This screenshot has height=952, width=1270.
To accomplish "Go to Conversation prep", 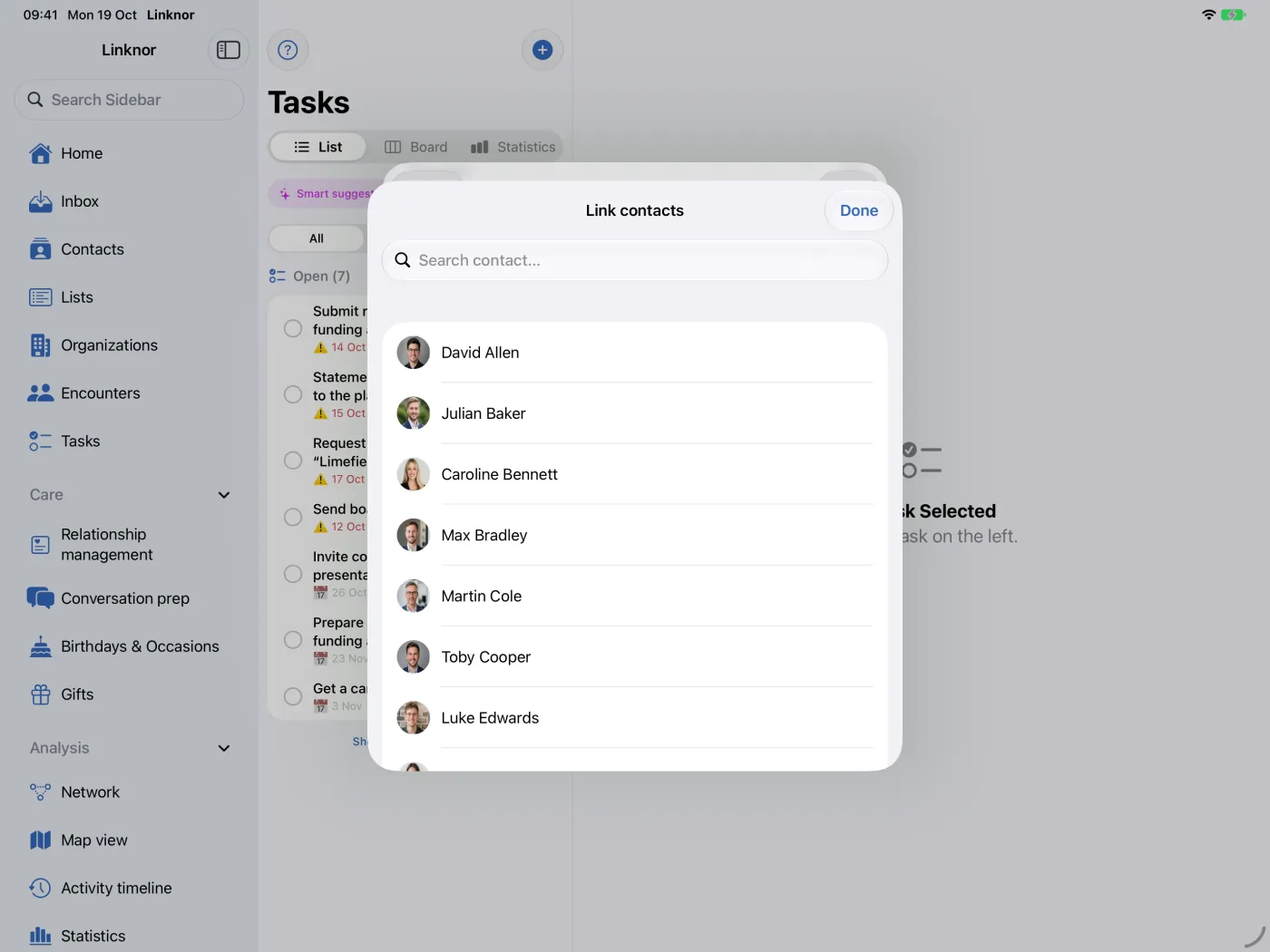I will 129,598.
